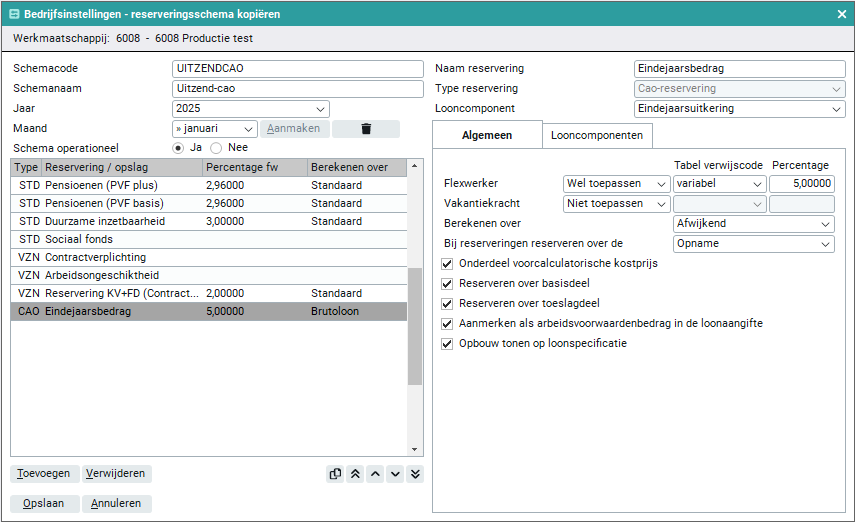
Task: Toggle the Reserveren over toeslagdeel checkbox
Action: [447, 303]
